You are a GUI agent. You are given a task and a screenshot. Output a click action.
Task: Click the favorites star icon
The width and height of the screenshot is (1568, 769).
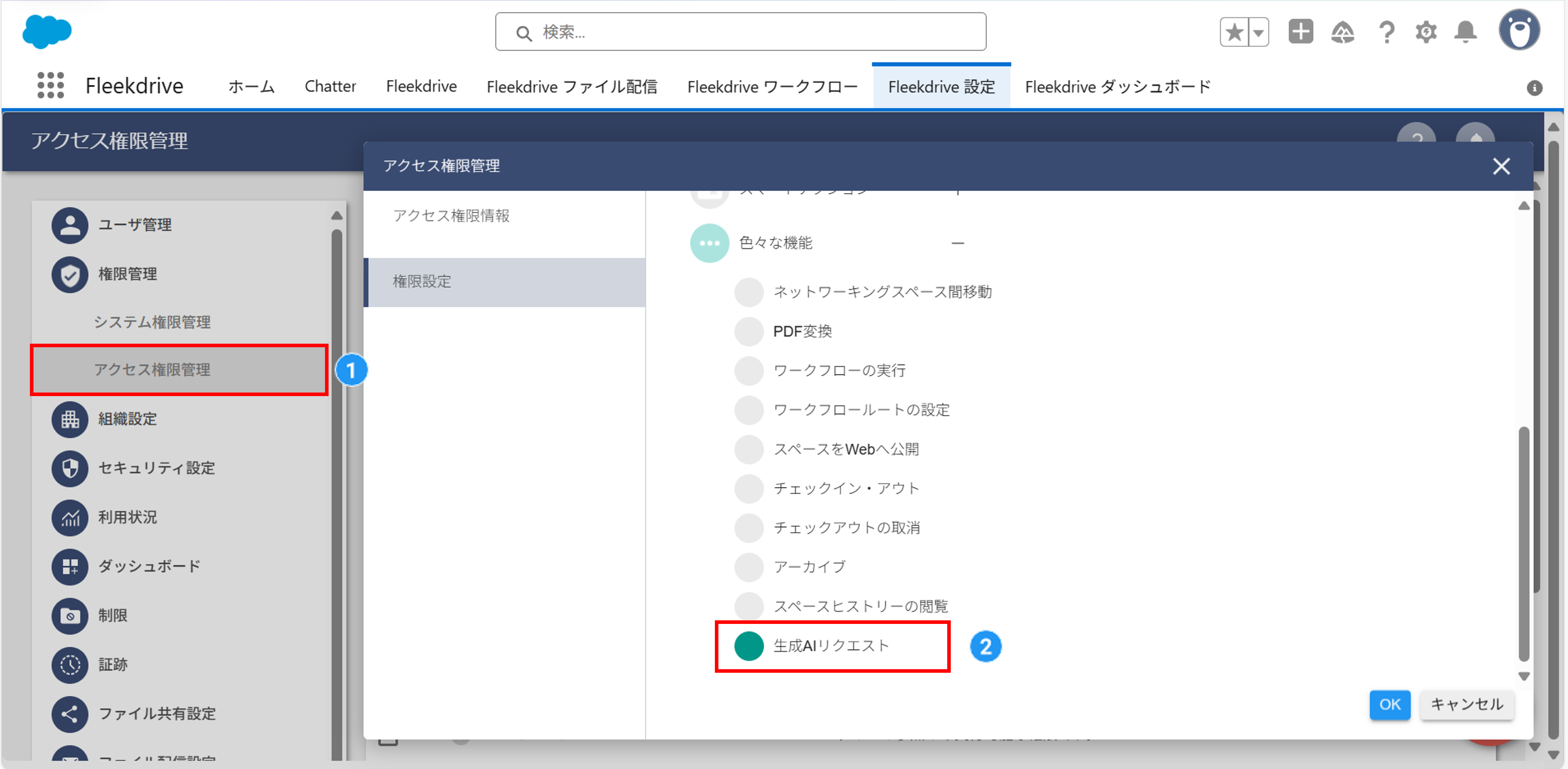coord(1234,32)
